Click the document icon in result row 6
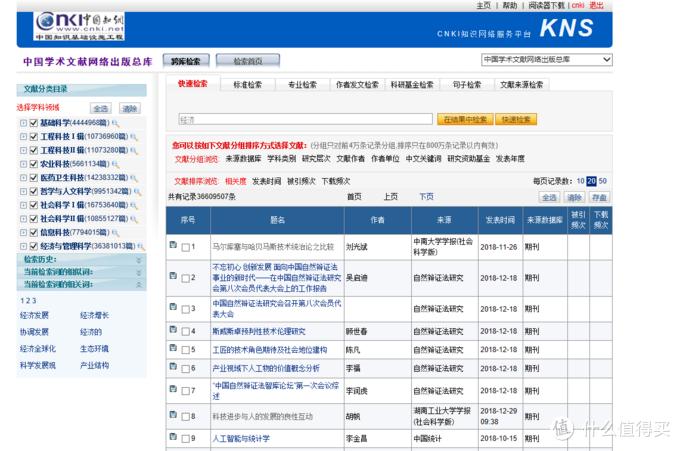This screenshot has height=451, width=680. tap(173, 366)
